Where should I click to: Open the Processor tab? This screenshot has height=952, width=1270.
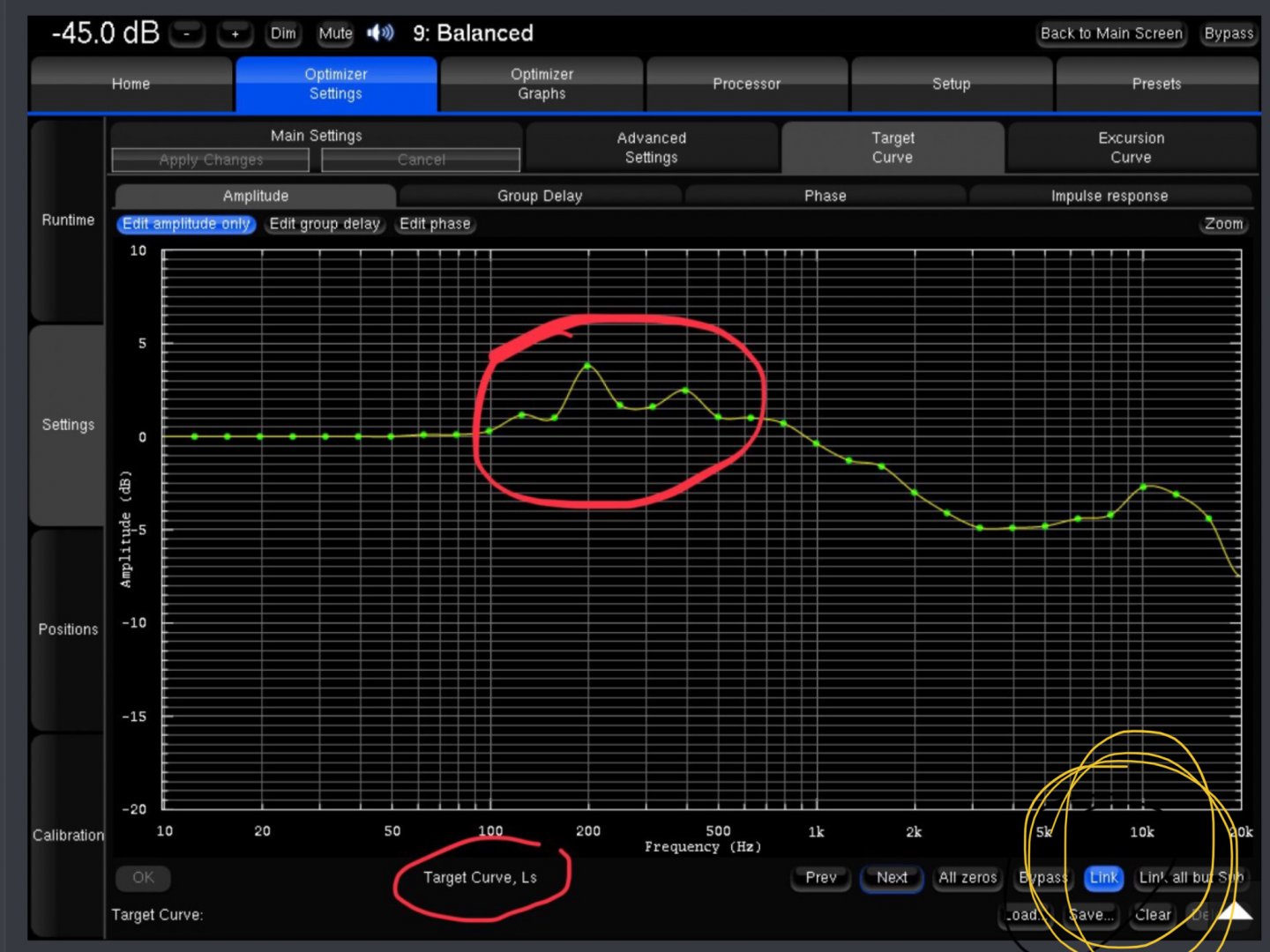pos(747,84)
